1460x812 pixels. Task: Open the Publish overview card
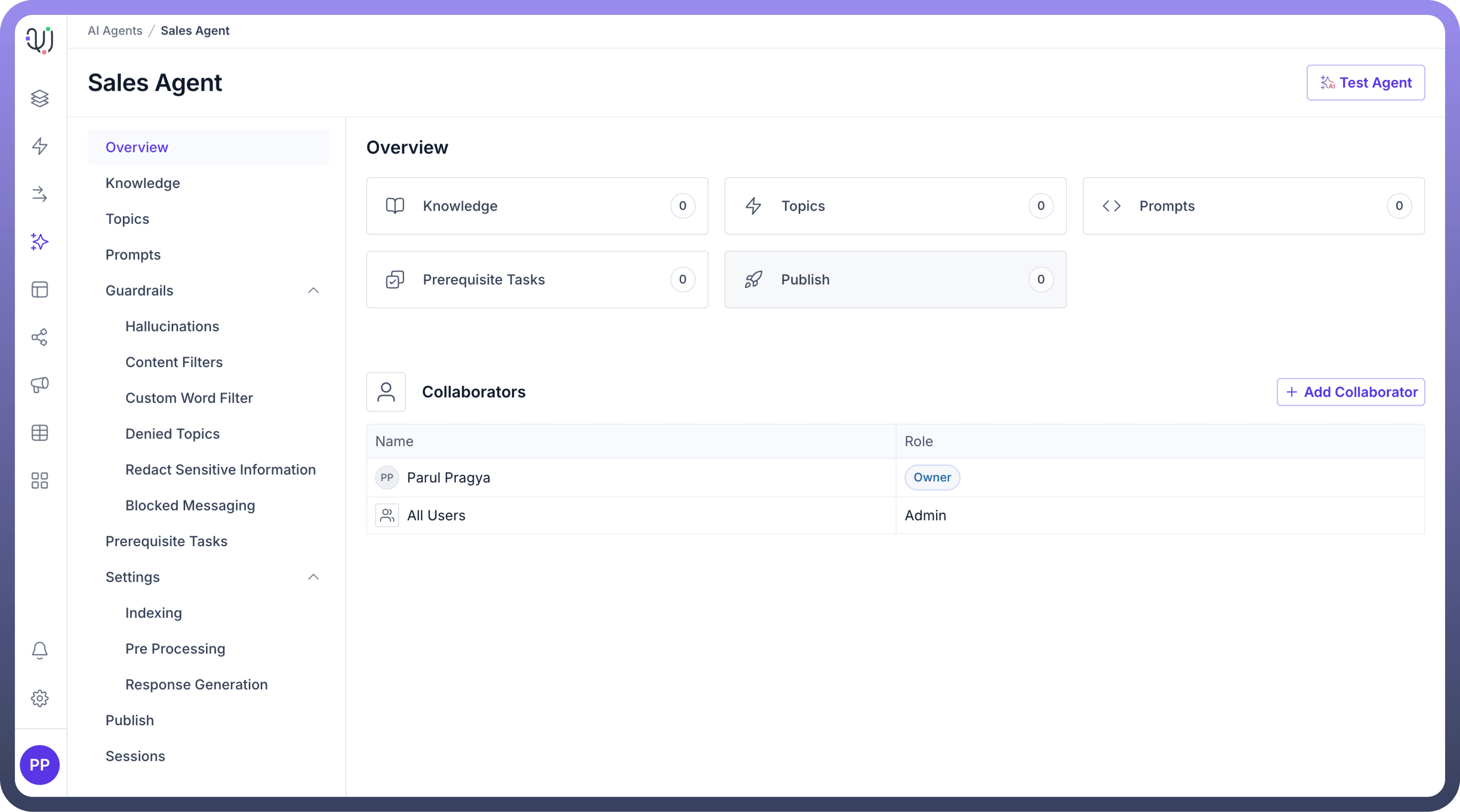[895, 279]
